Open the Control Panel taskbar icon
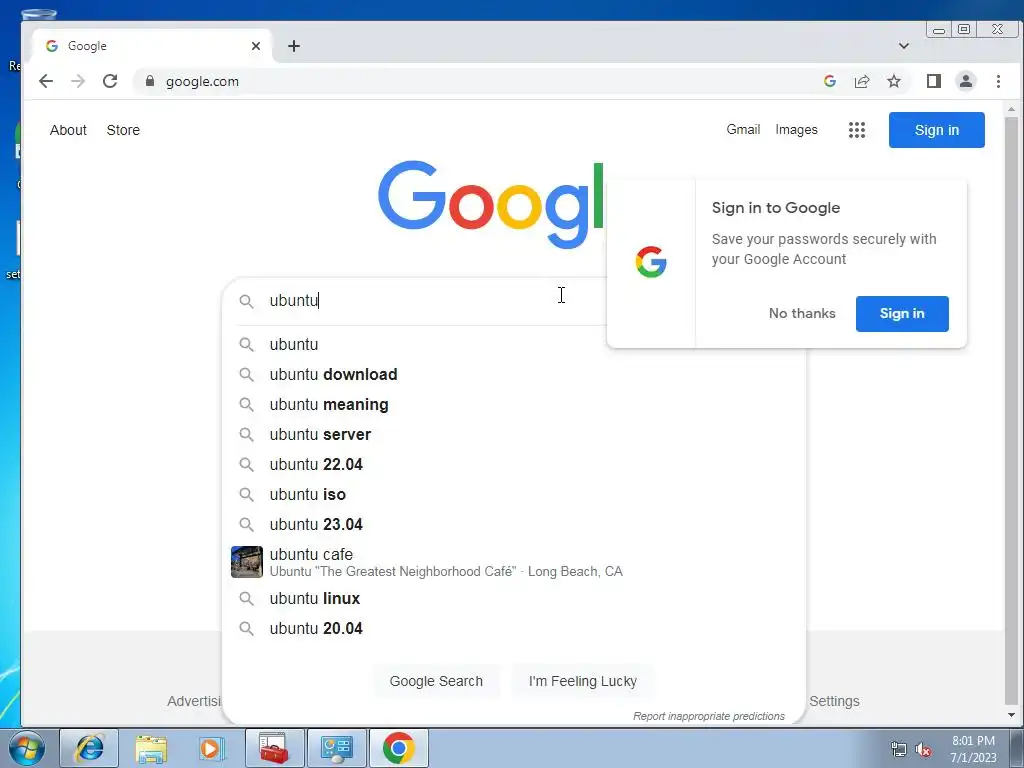Screen dimensions: 1024x768 click(x=336, y=748)
